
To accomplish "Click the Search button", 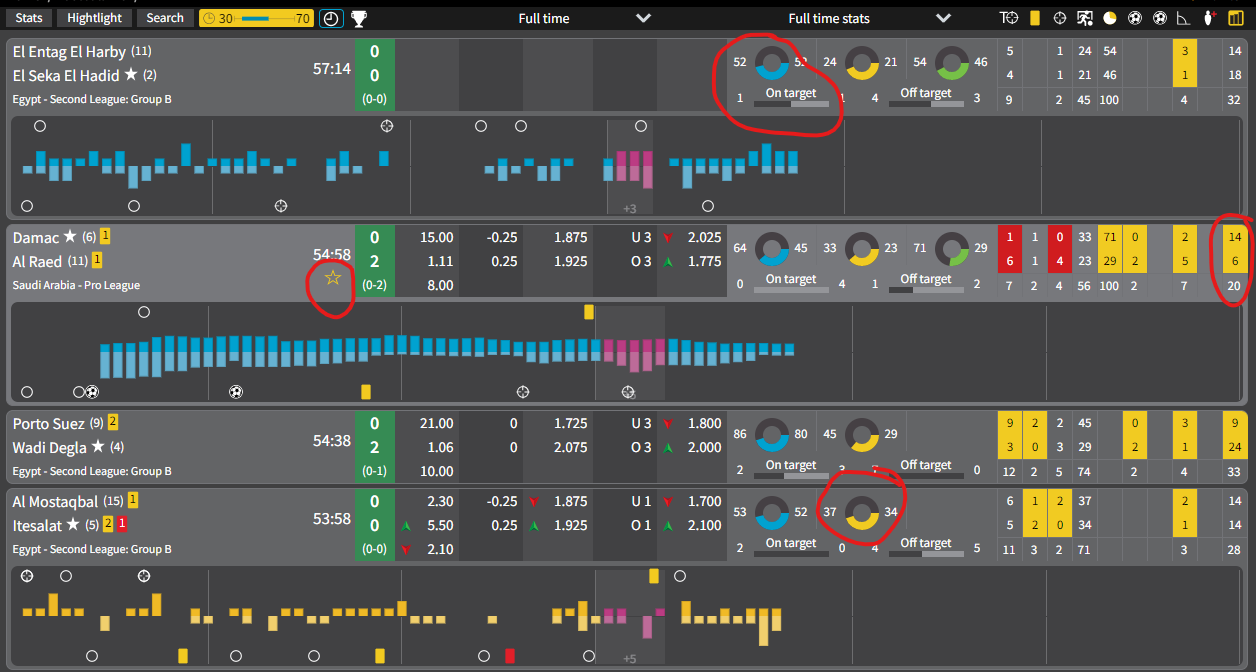I will (165, 18).
